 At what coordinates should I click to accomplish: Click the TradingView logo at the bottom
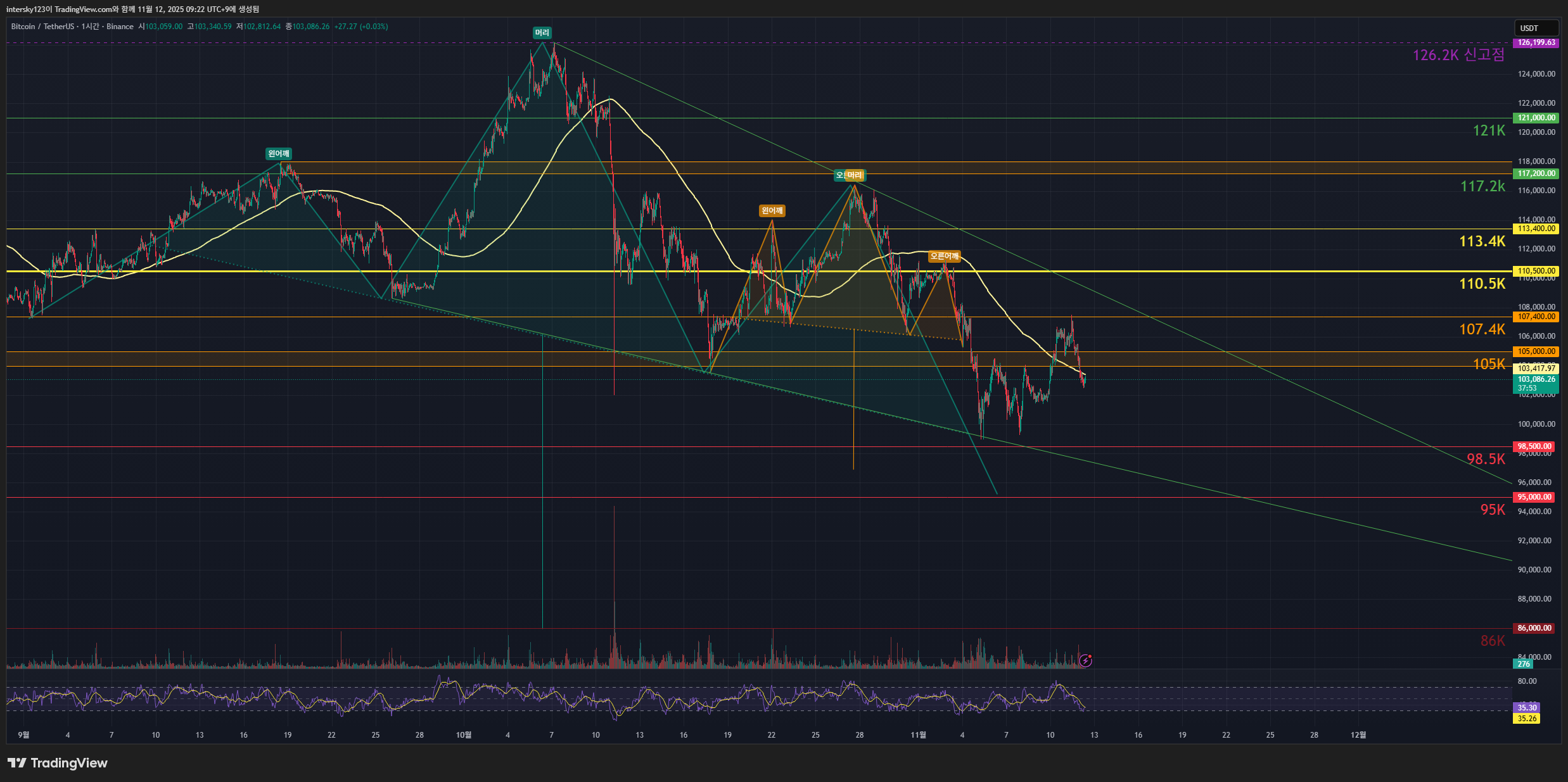(58, 763)
